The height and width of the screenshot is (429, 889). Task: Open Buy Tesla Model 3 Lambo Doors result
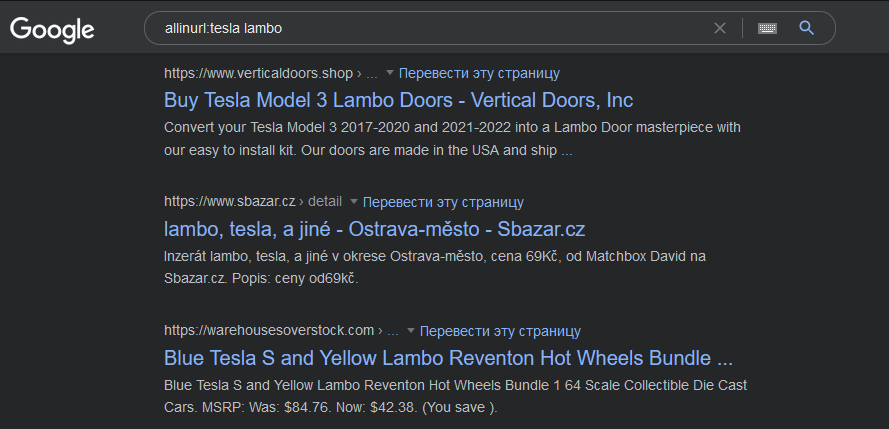[x=398, y=101]
